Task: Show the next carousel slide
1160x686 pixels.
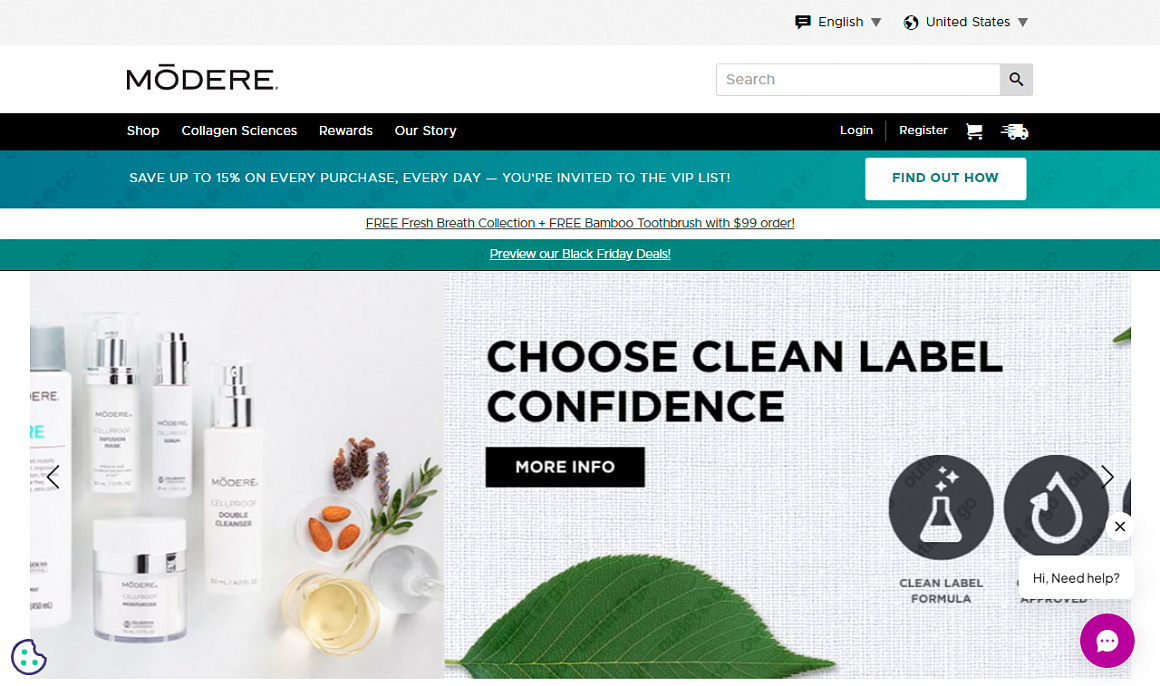Action: 1107,477
